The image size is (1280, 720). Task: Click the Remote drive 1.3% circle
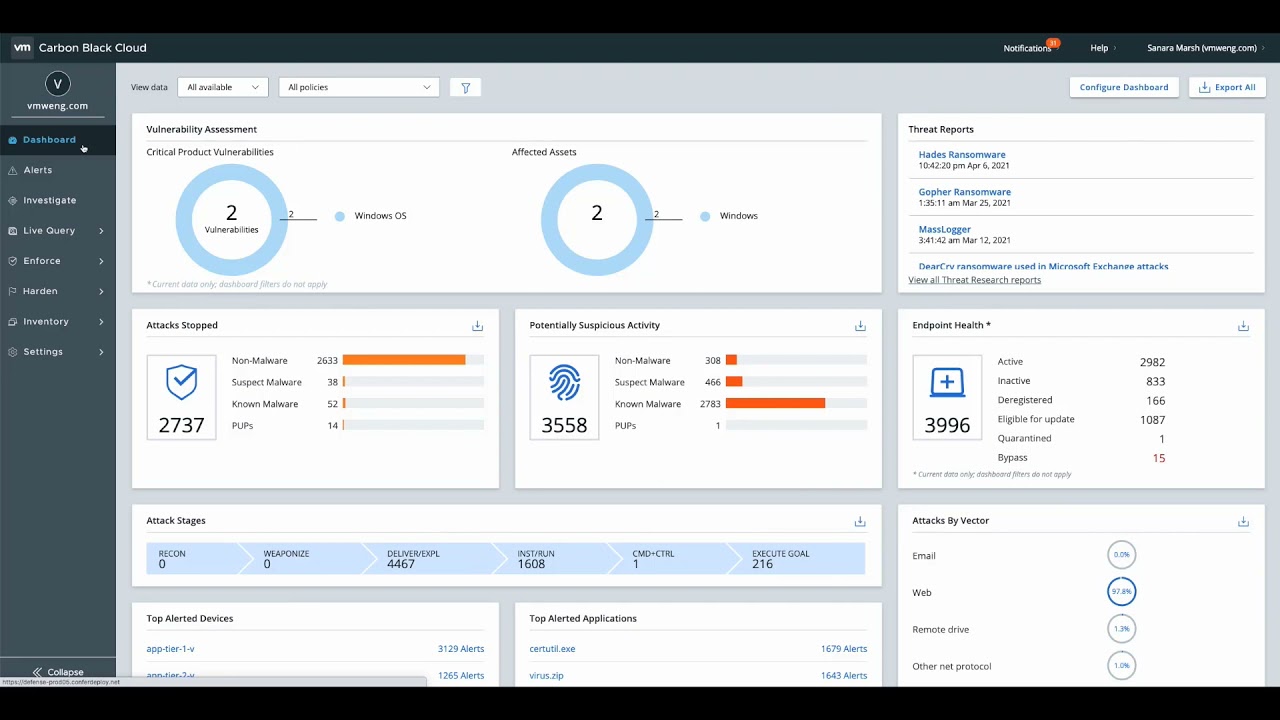pos(1121,629)
